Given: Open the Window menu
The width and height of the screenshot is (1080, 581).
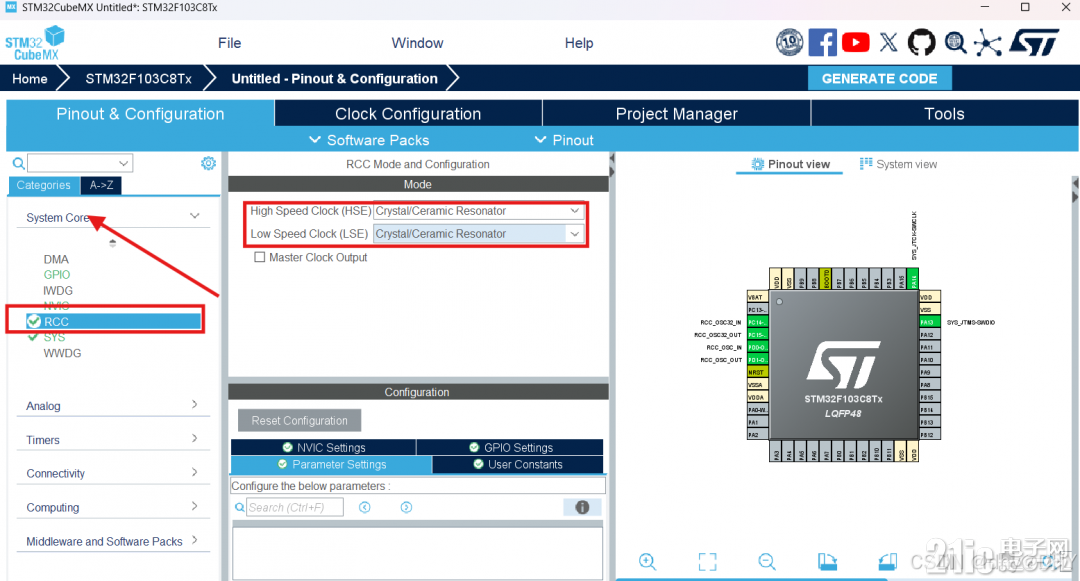Looking at the screenshot, I should [x=417, y=43].
